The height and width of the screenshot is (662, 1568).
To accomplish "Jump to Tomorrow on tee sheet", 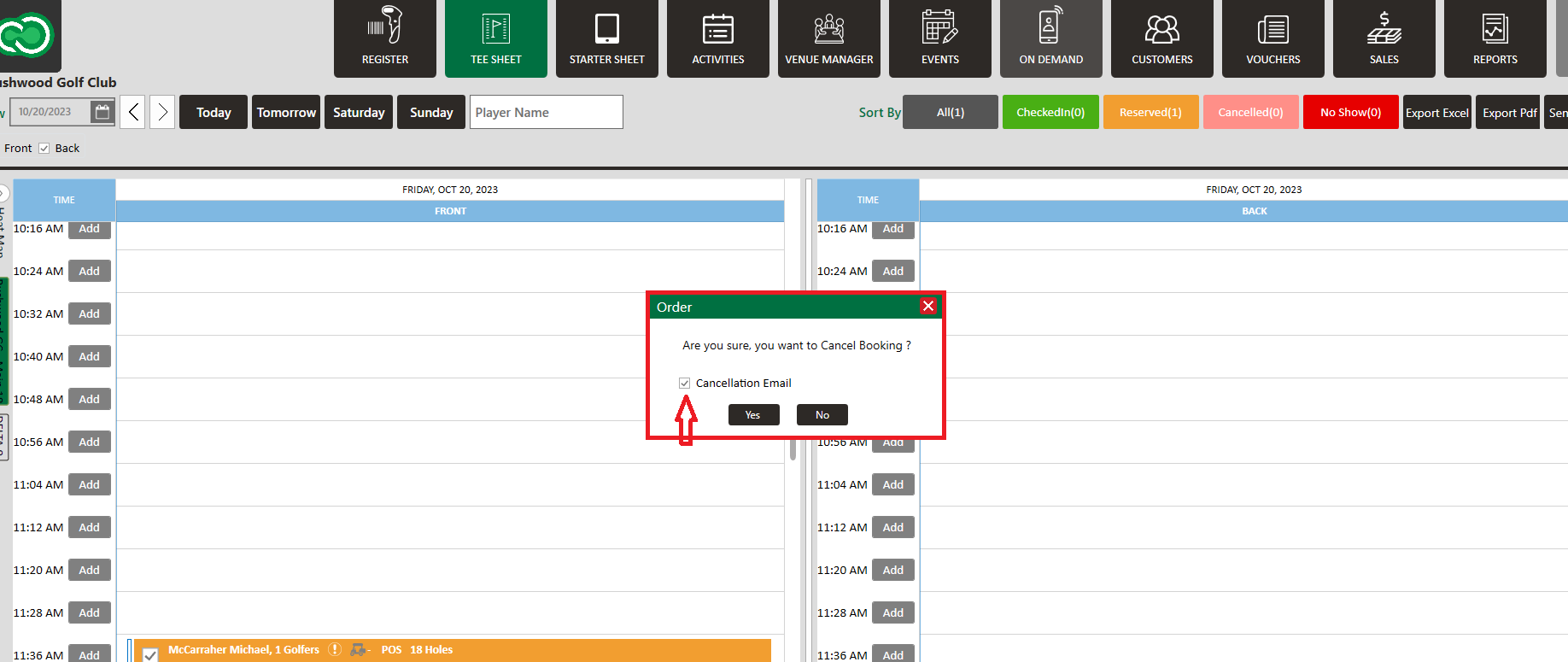I will 286,112.
